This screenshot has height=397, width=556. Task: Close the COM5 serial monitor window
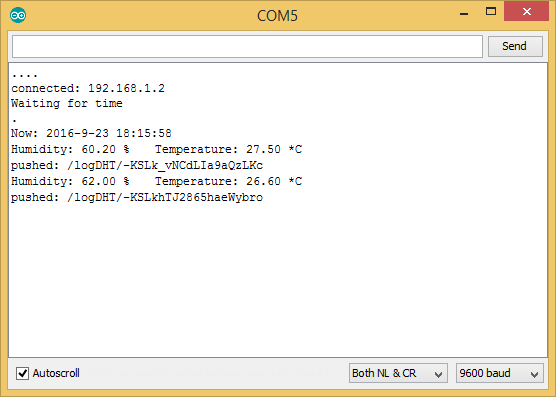click(x=527, y=11)
